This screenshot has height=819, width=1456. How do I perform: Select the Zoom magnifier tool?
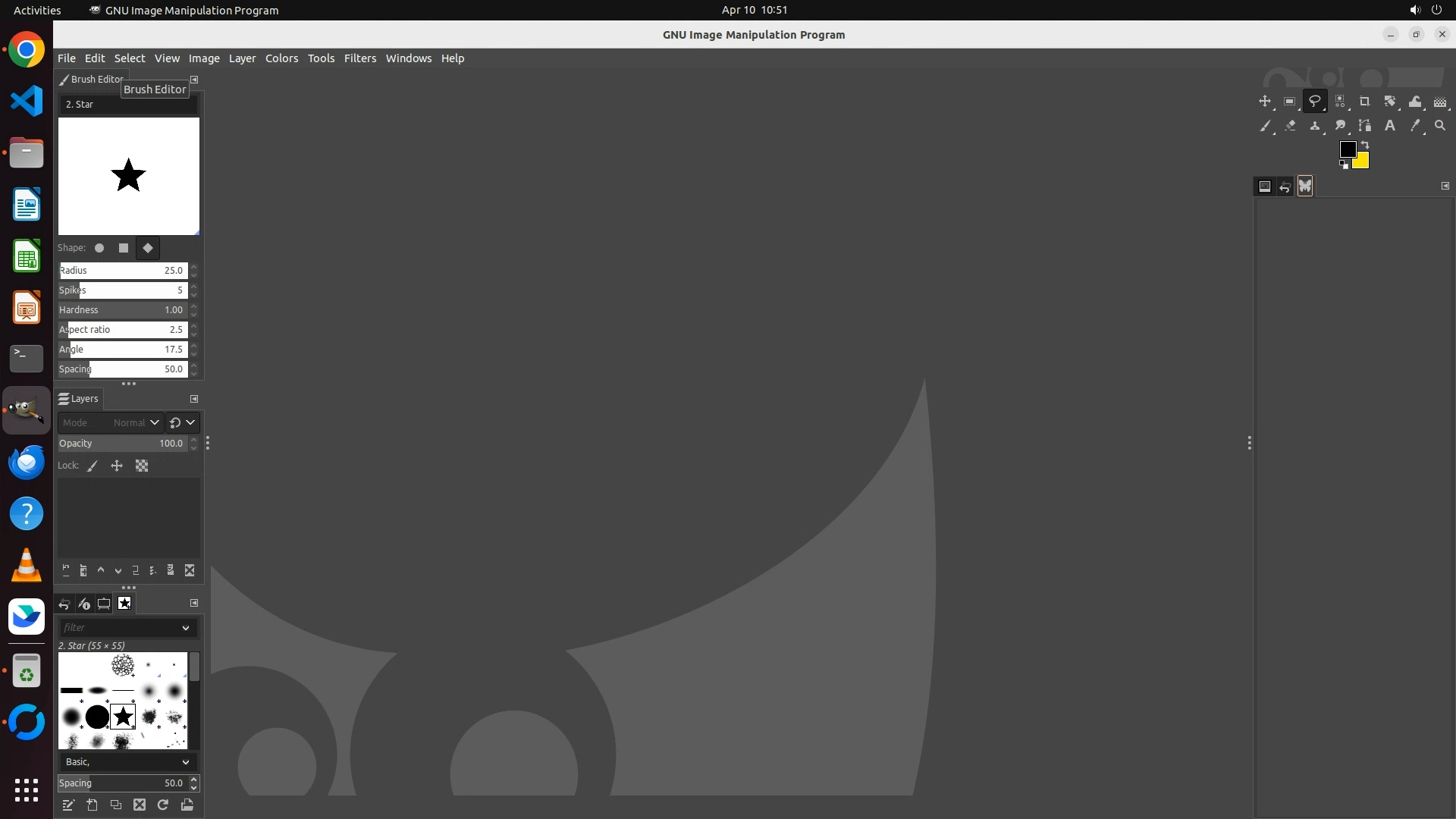1439,126
